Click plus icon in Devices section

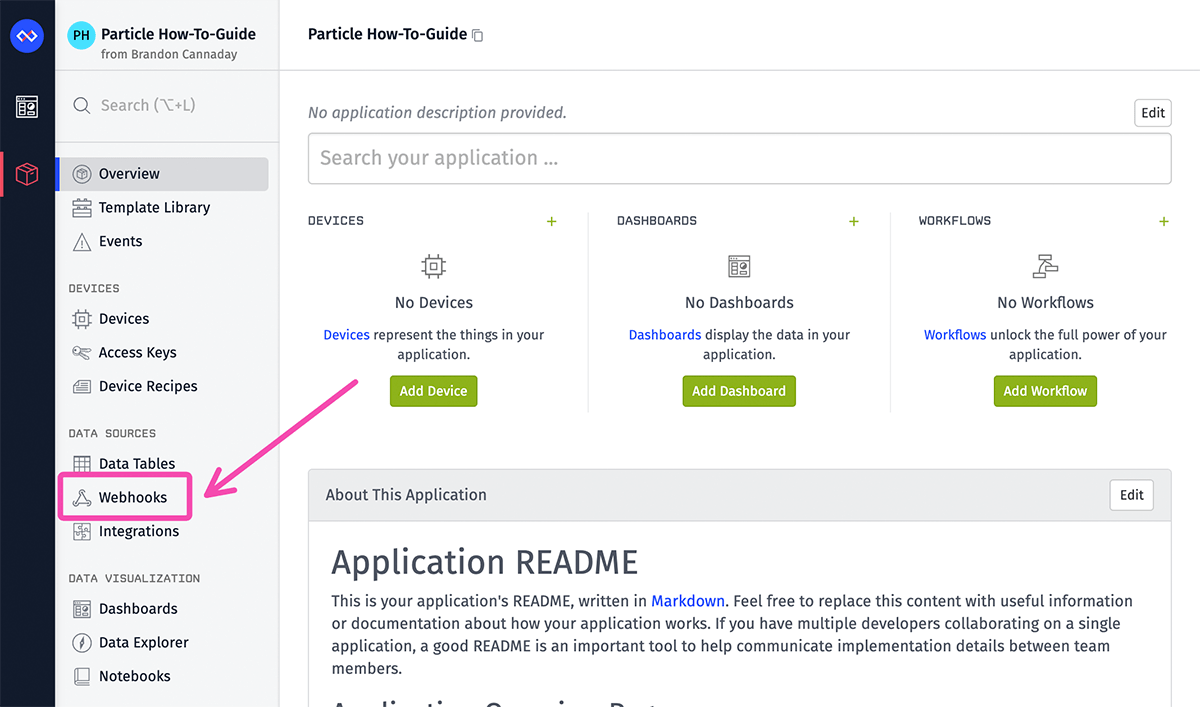[x=552, y=221]
